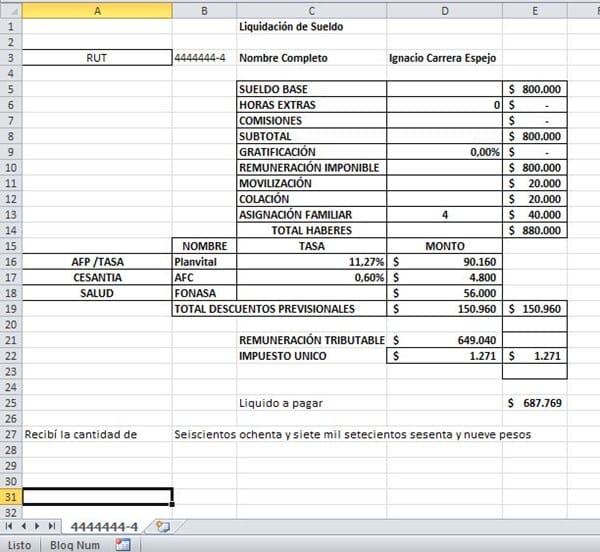Click the 'COLACIÓN' label cell
This screenshot has width=600, height=552.
[311, 199]
